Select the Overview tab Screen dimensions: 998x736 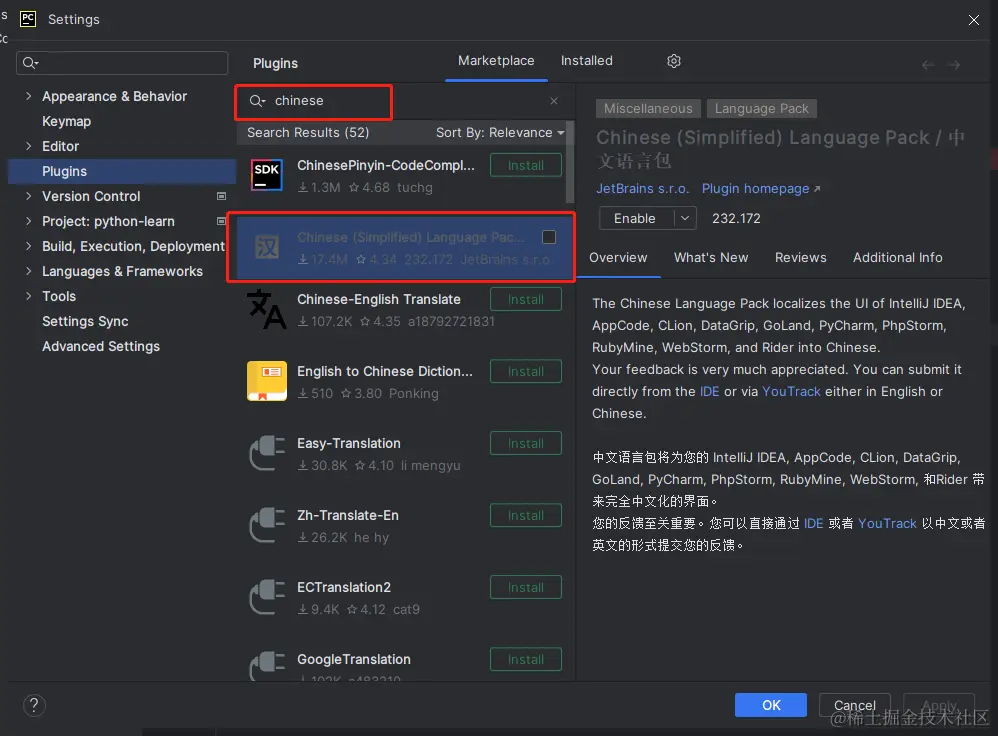(x=617, y=258)
